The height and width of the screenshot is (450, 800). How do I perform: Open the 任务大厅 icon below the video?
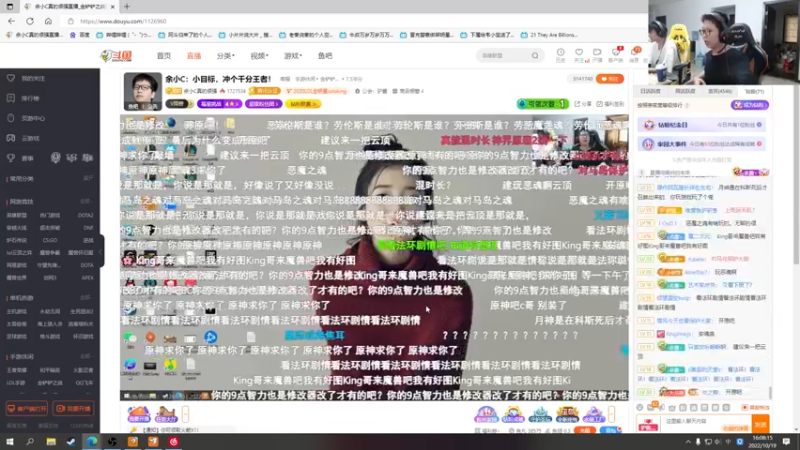[166, 414]
